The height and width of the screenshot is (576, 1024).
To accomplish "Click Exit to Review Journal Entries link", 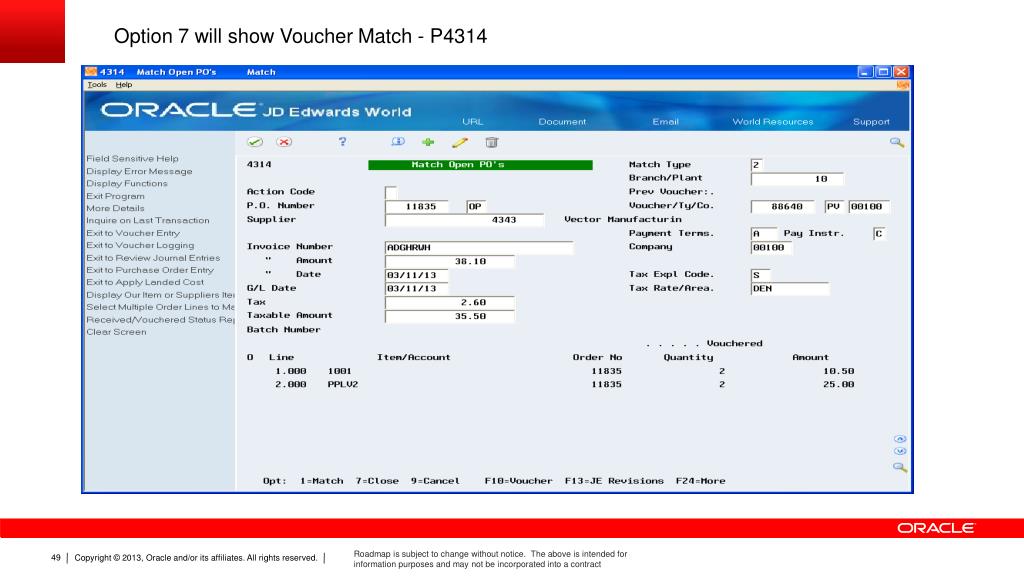I will click(x=153, y=258).
